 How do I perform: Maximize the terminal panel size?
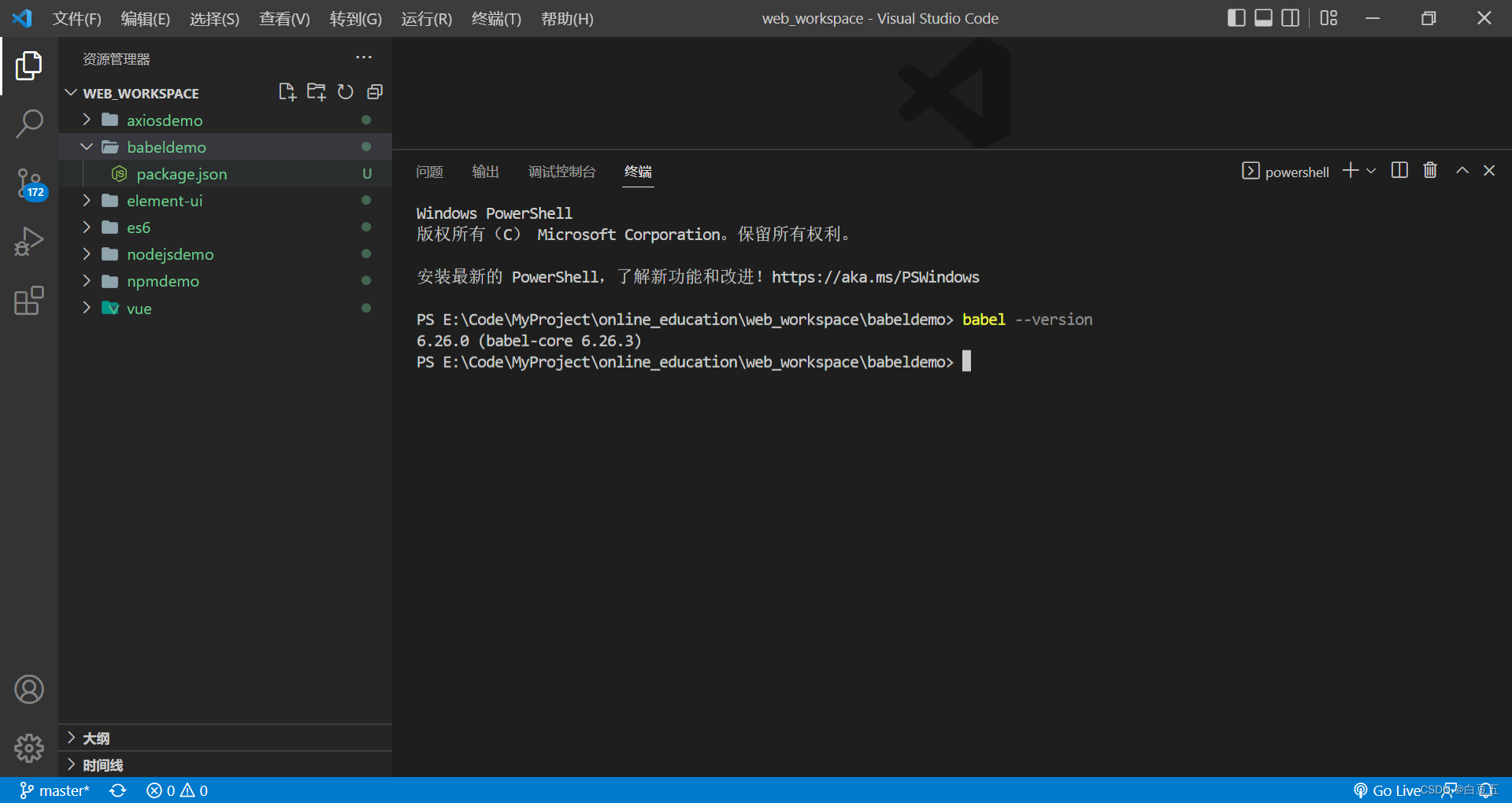[1462, 171]
